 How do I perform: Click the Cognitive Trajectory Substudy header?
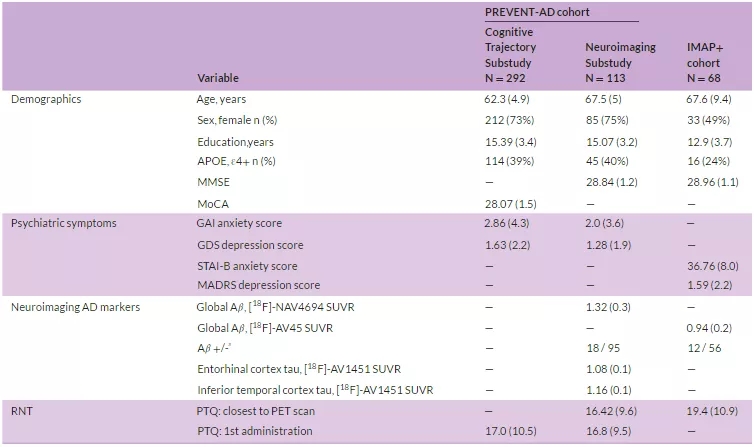pos(510,55)
